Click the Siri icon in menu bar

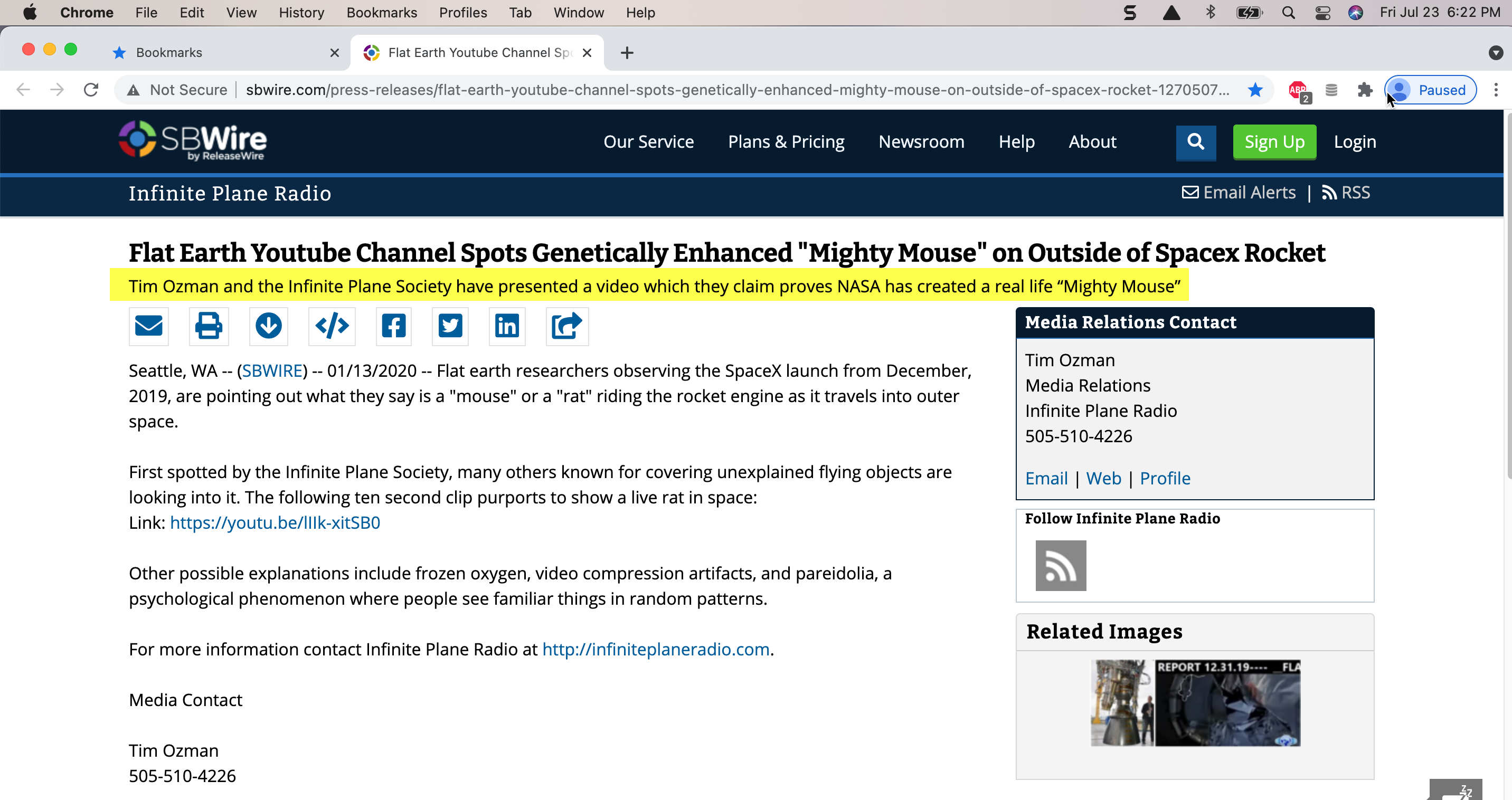pyautogui.click(x=1355, y=12)
